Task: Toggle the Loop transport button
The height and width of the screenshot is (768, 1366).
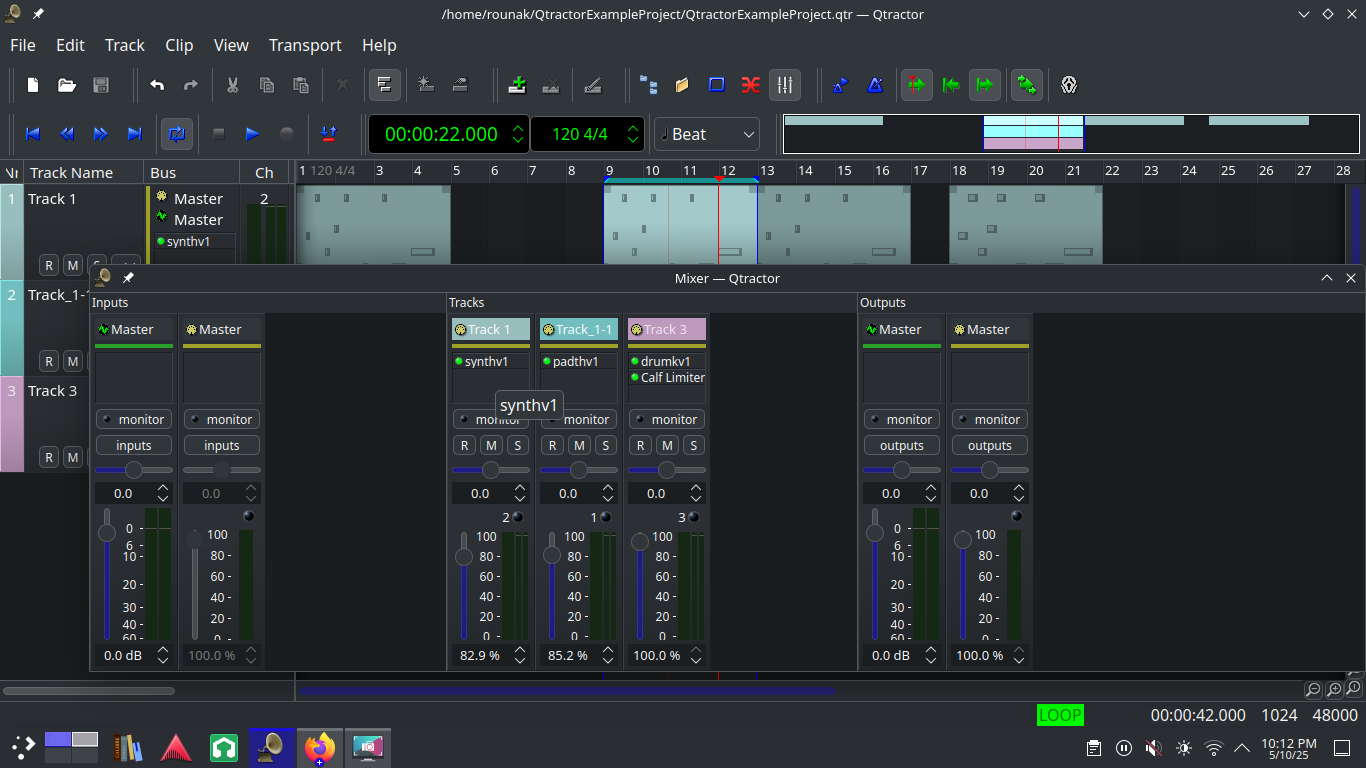Action: [176, 134]
